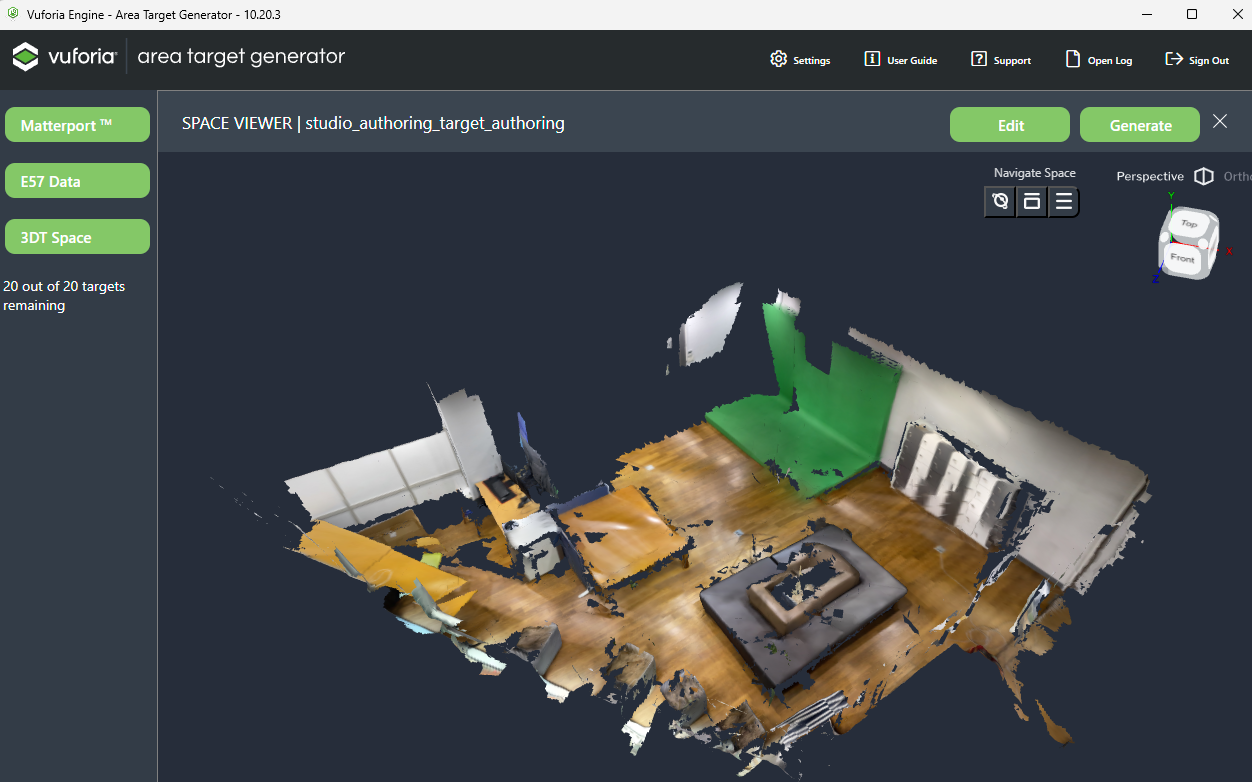The image size is (1252, 782).
Task: Open Settings via the gear icon
Action: coord(778,59)
